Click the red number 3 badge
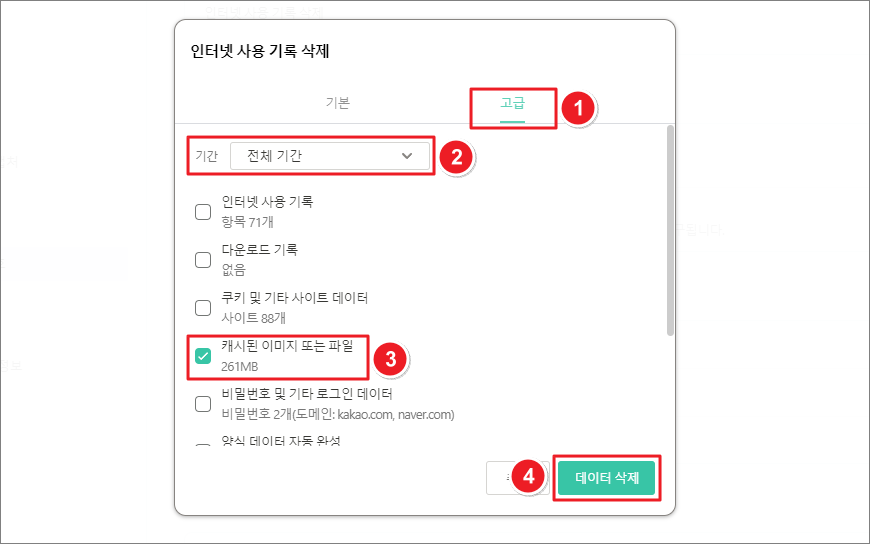 391,357
